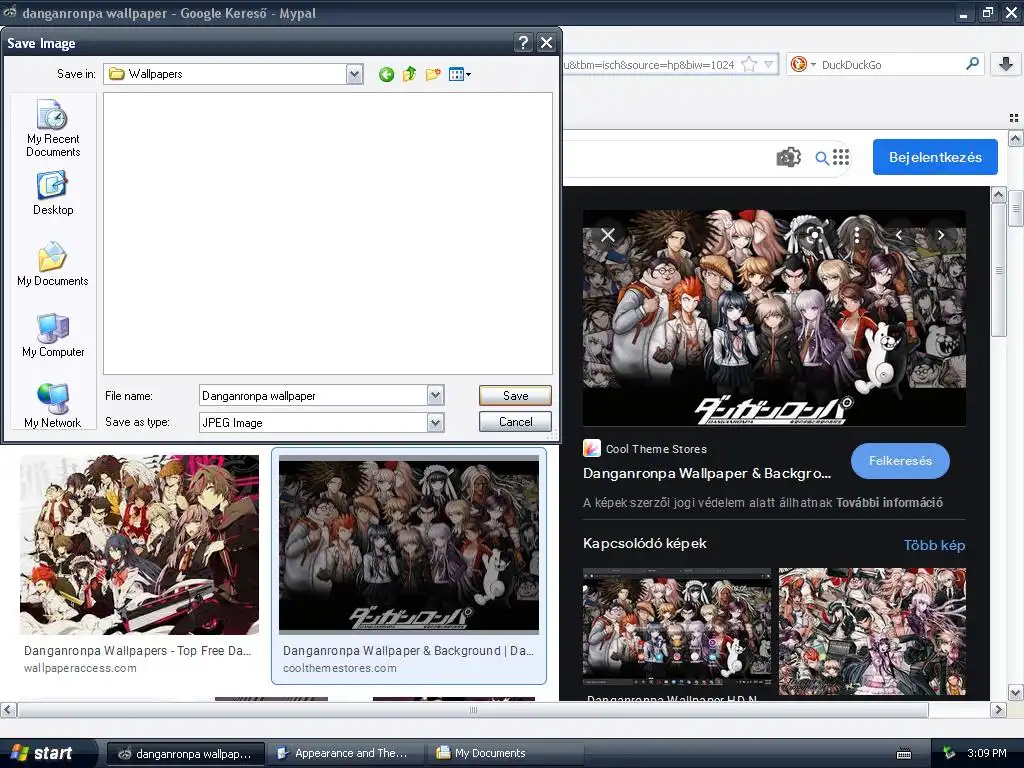Switch to Appearance and Themes taskbar item
Screen dimensions: 1024x768
pos(344,753)
